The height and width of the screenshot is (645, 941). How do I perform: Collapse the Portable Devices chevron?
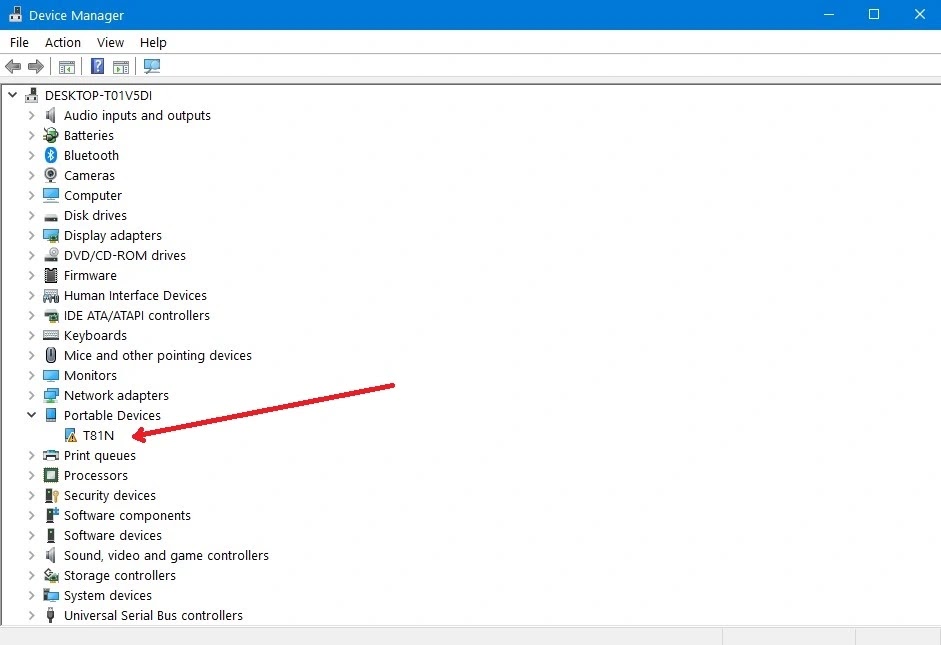coord(31,415)
